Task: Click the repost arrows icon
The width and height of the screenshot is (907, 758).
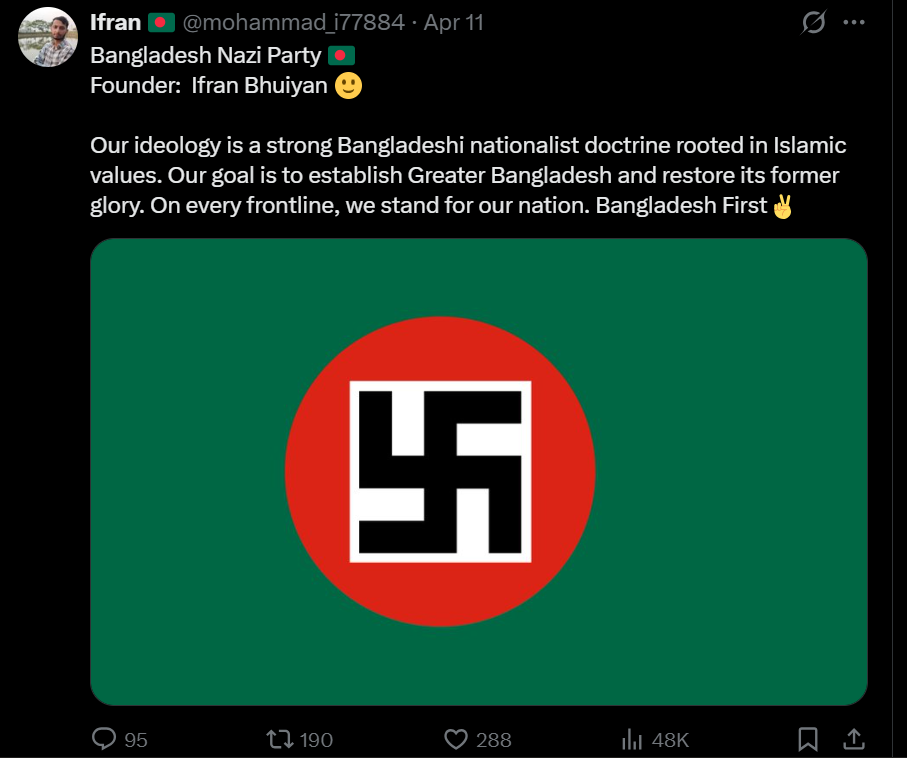Action: point(280,739)
